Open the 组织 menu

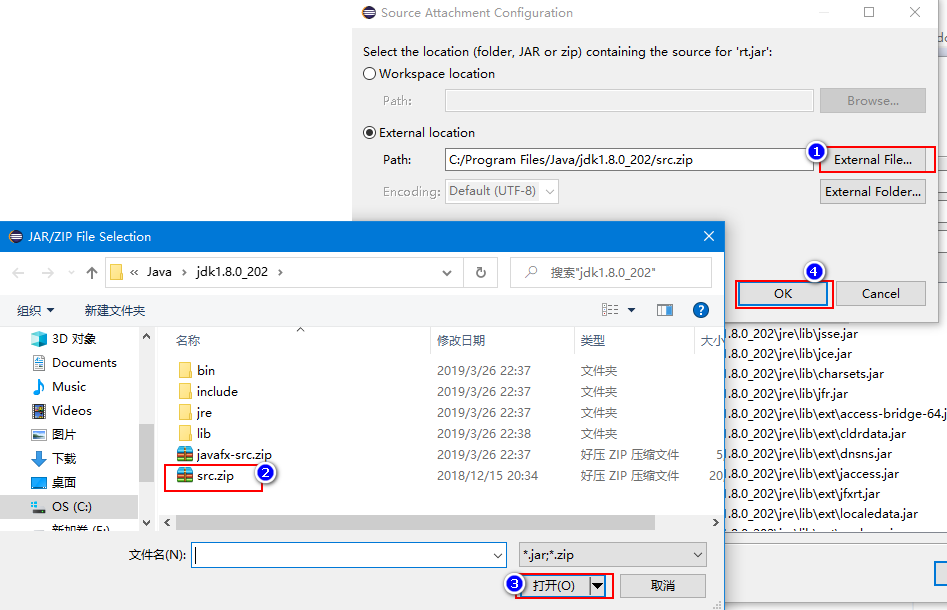(36, 310)
